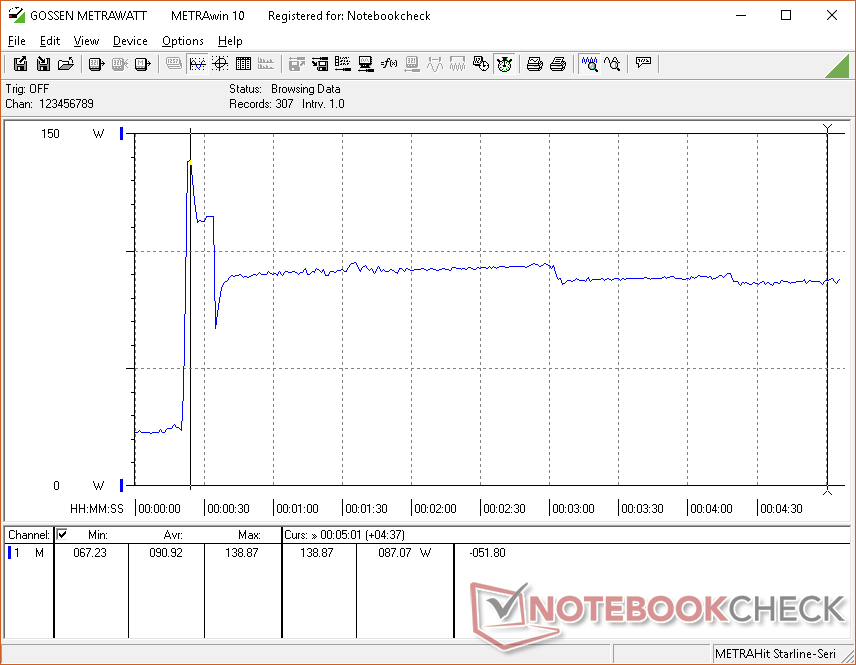The height and width of the screenshot is (665, 856).
Task: Click the arrow-into-disk storage settings icon
Action: tap(320, 64)
